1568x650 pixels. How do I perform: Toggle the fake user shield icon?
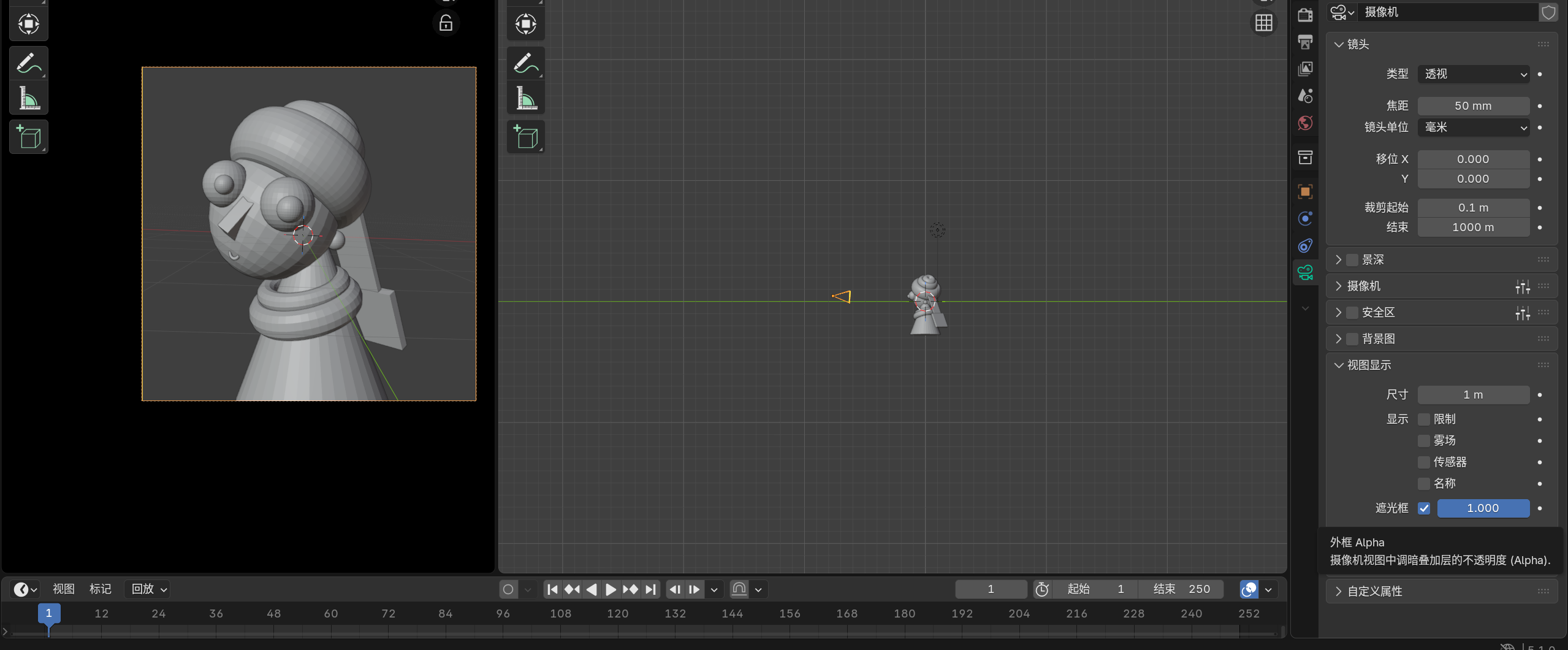point(1548,12)
